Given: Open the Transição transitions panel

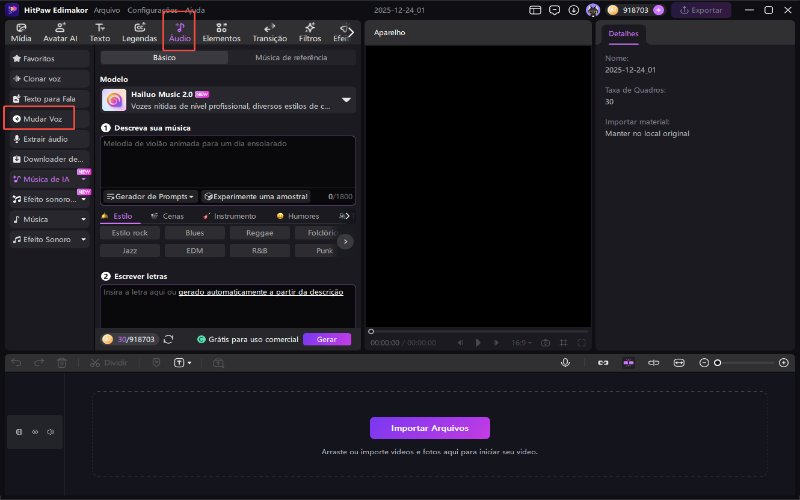Looking at the screenshot, I should click(x=270, y=32).
